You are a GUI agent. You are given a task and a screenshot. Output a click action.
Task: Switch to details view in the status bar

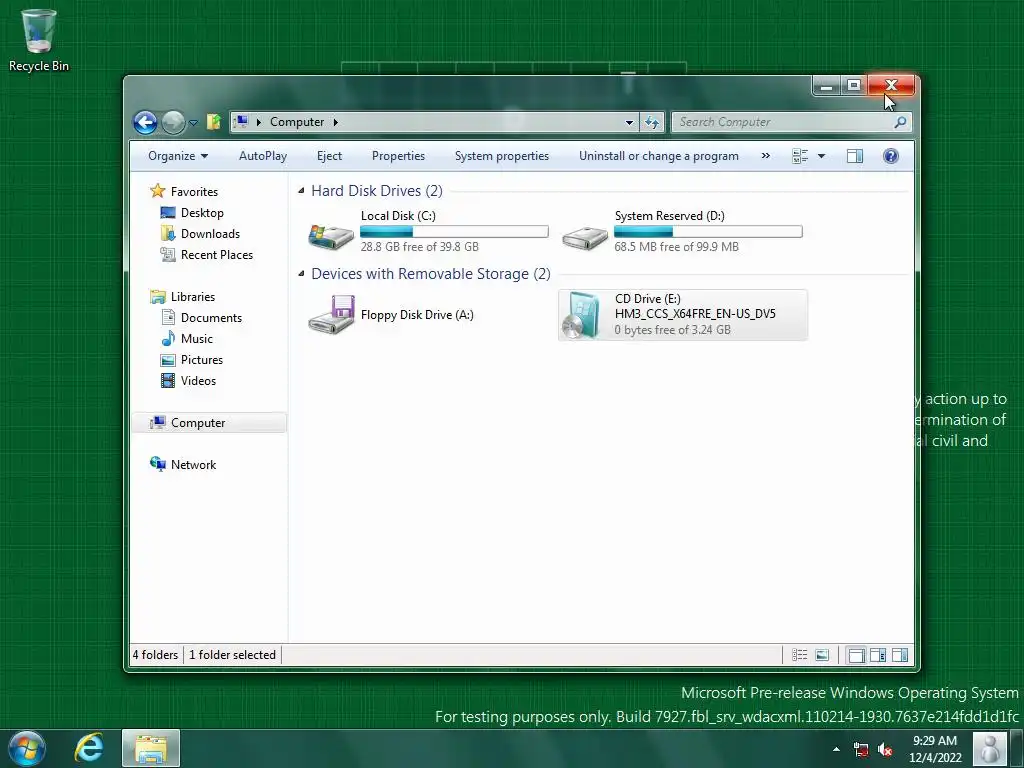coord(799,655)
